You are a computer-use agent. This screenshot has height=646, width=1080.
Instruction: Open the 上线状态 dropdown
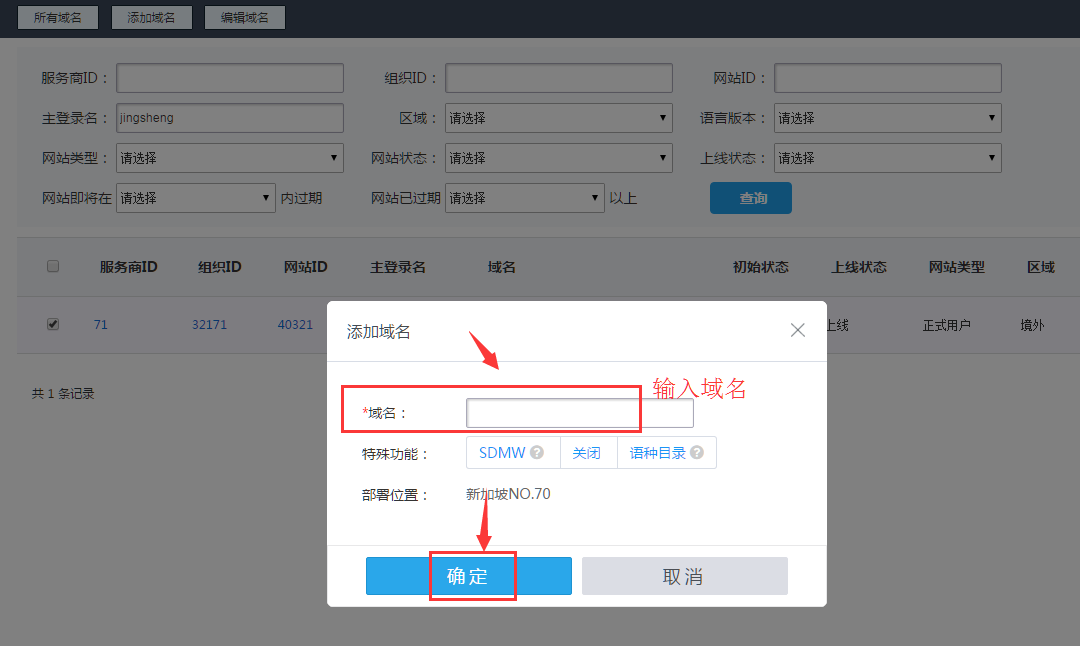[x=887, y=158]
